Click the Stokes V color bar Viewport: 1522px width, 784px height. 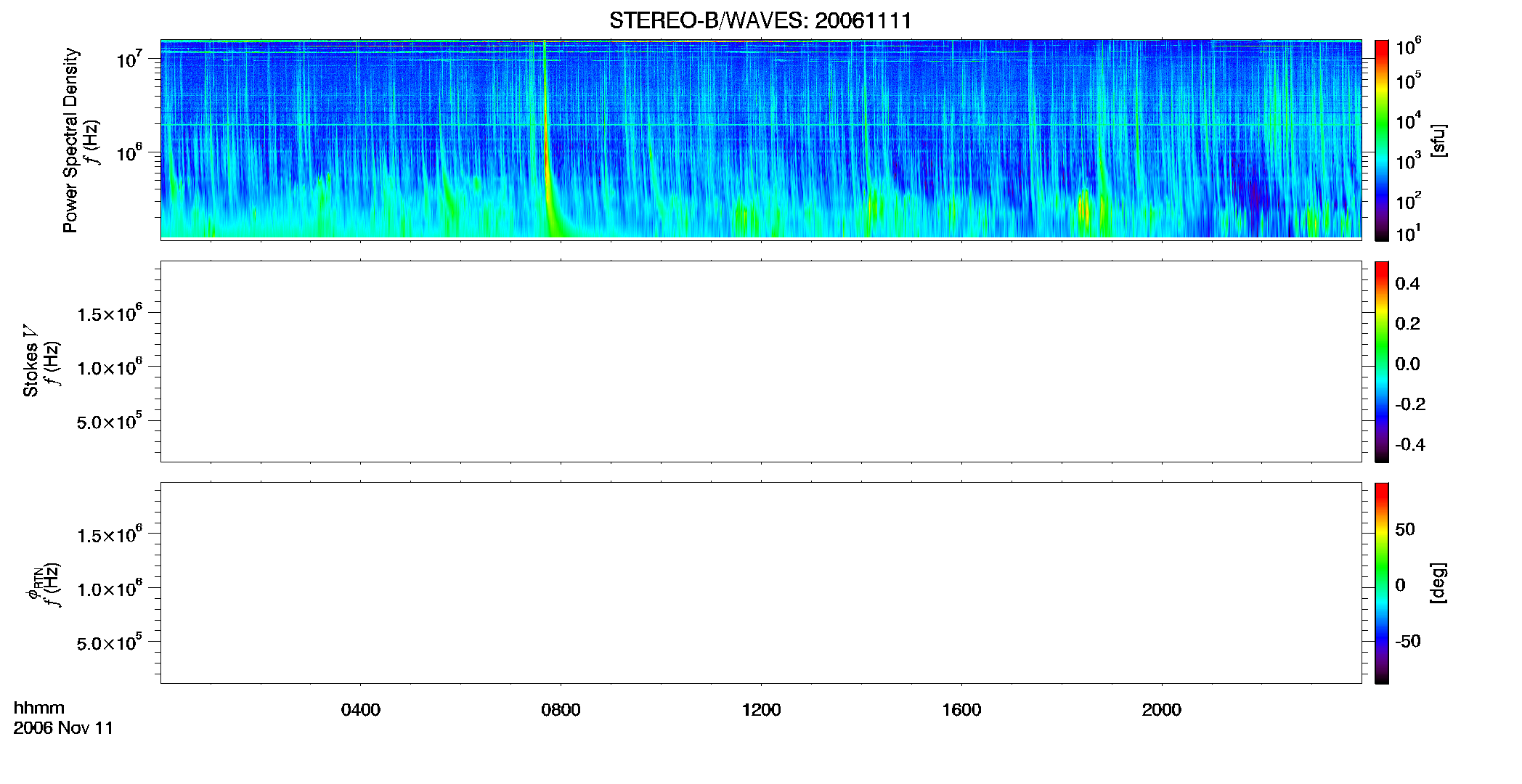[1381, 362]
